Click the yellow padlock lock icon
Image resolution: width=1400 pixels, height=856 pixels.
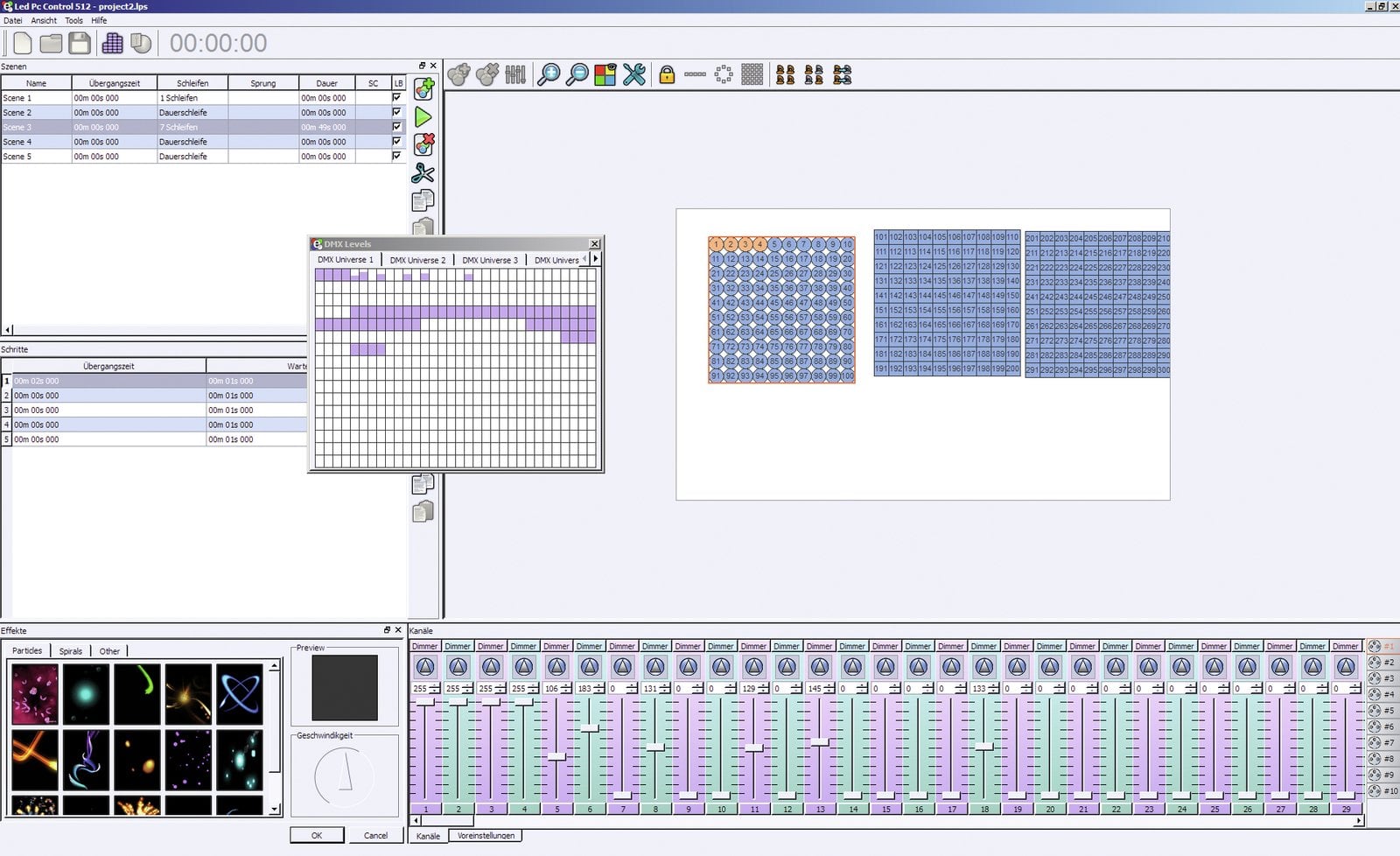click(667, 75)
